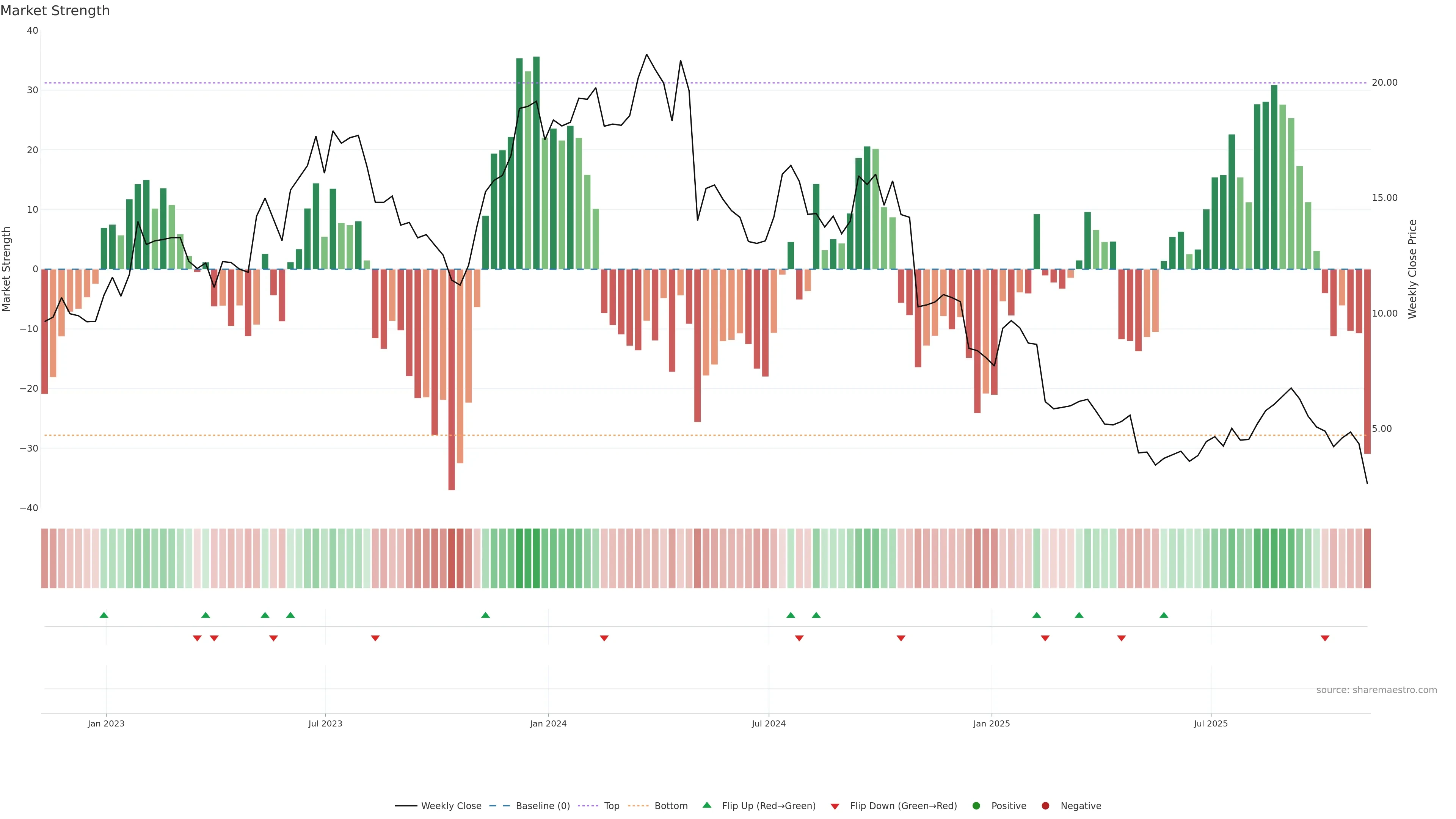Screen dimensions: 1456x819
Task: Click the Market Strength chart title
Action: point(55,11)
